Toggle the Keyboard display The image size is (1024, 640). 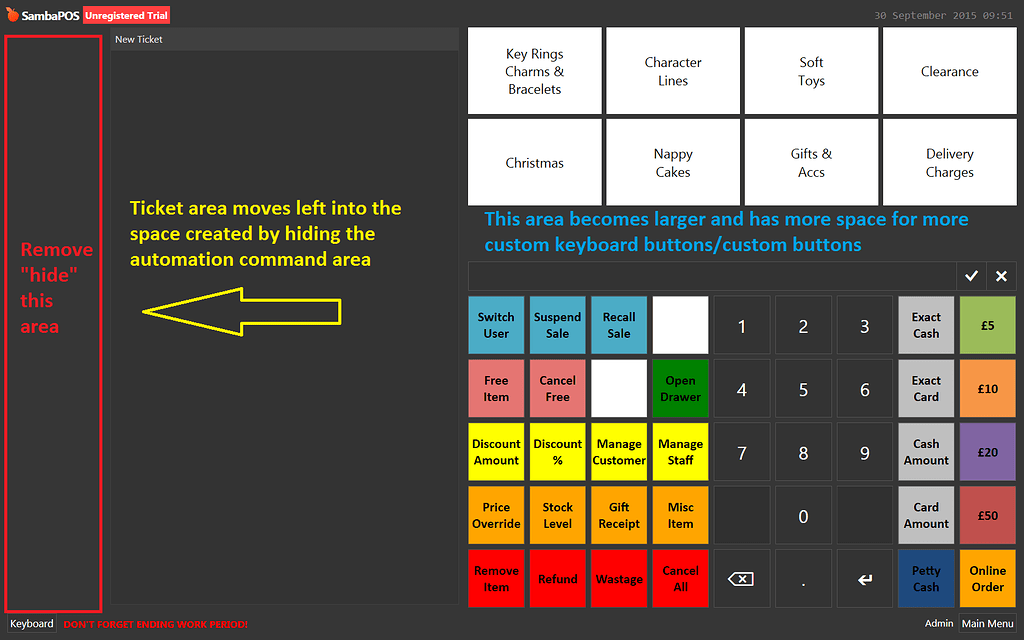[31, 623]
